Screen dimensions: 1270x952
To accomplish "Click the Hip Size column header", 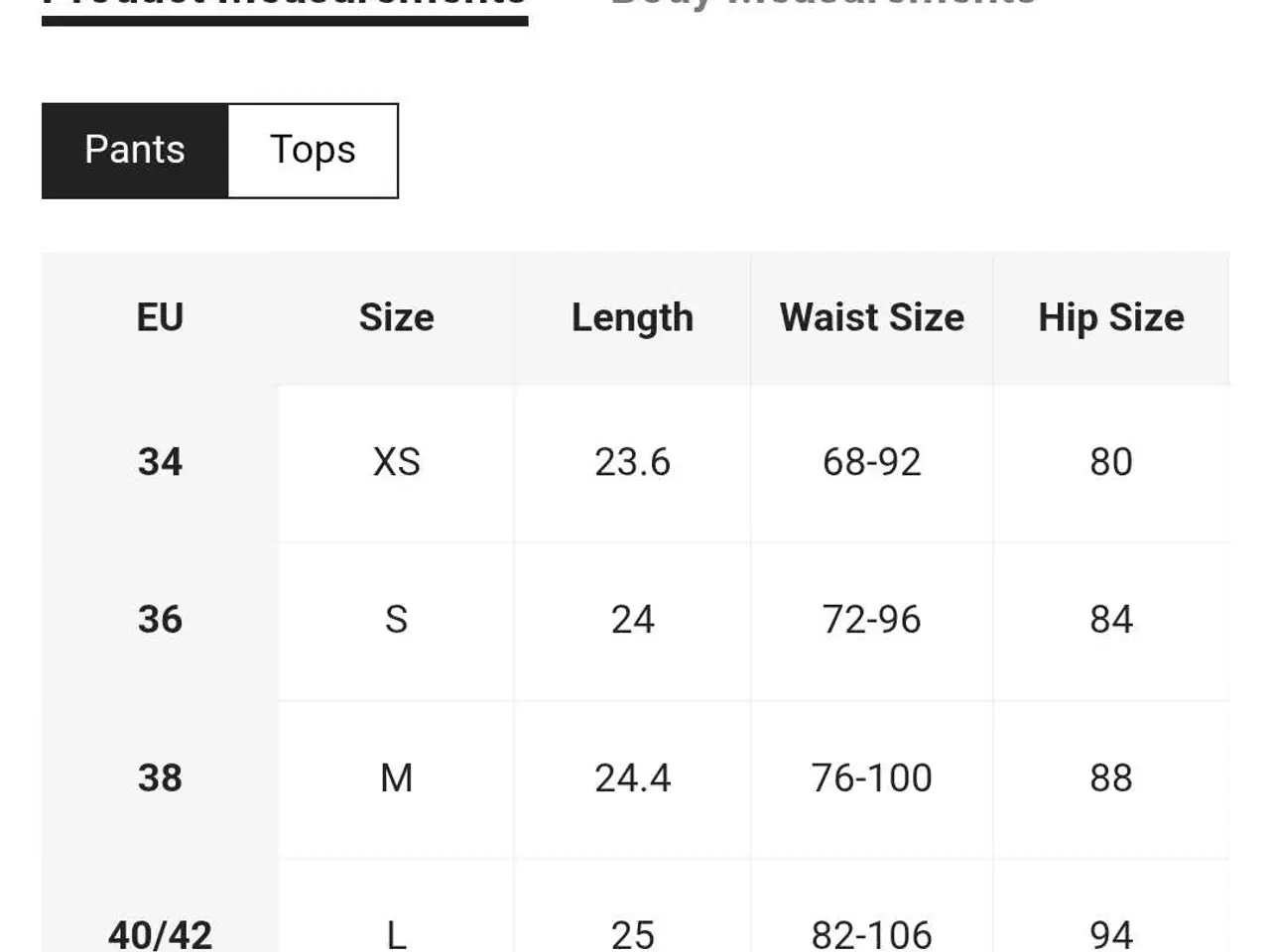I will [x=1111, y=318].
